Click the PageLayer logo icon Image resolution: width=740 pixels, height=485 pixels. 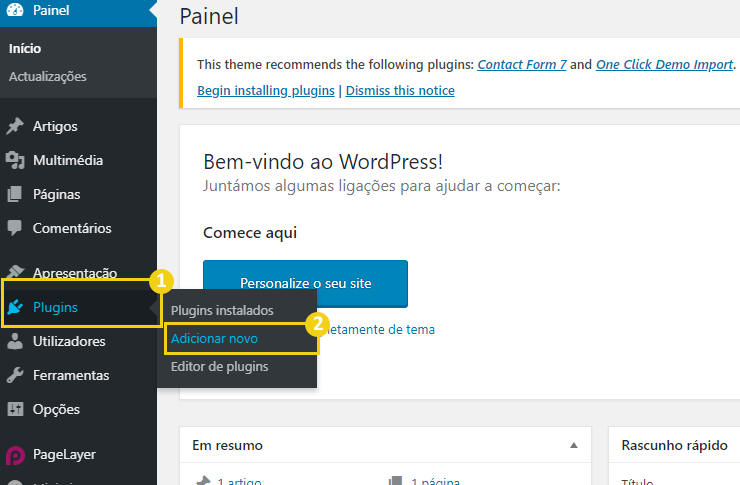[x=15, y=455]
